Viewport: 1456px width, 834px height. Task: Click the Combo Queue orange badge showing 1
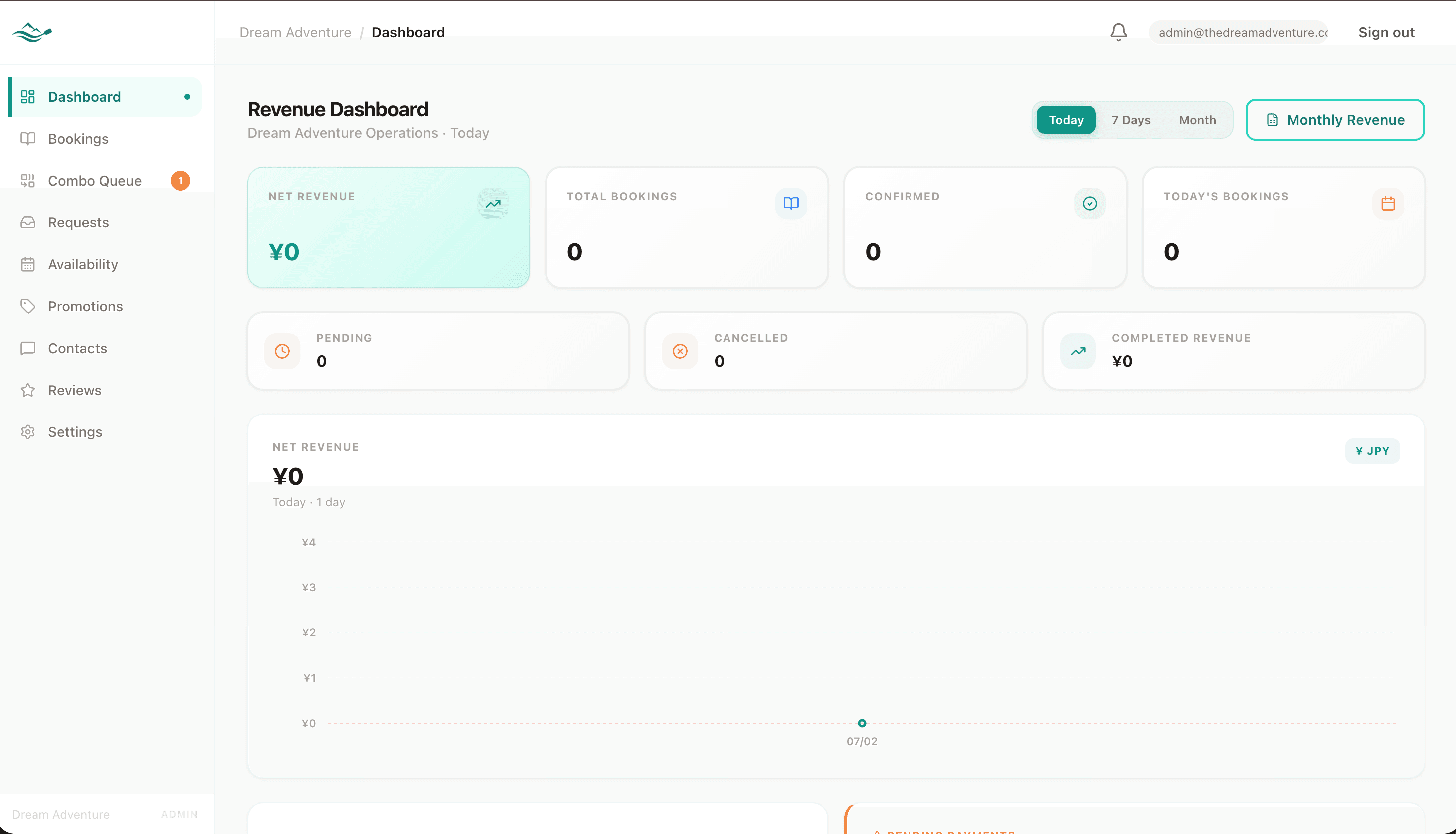181,181
